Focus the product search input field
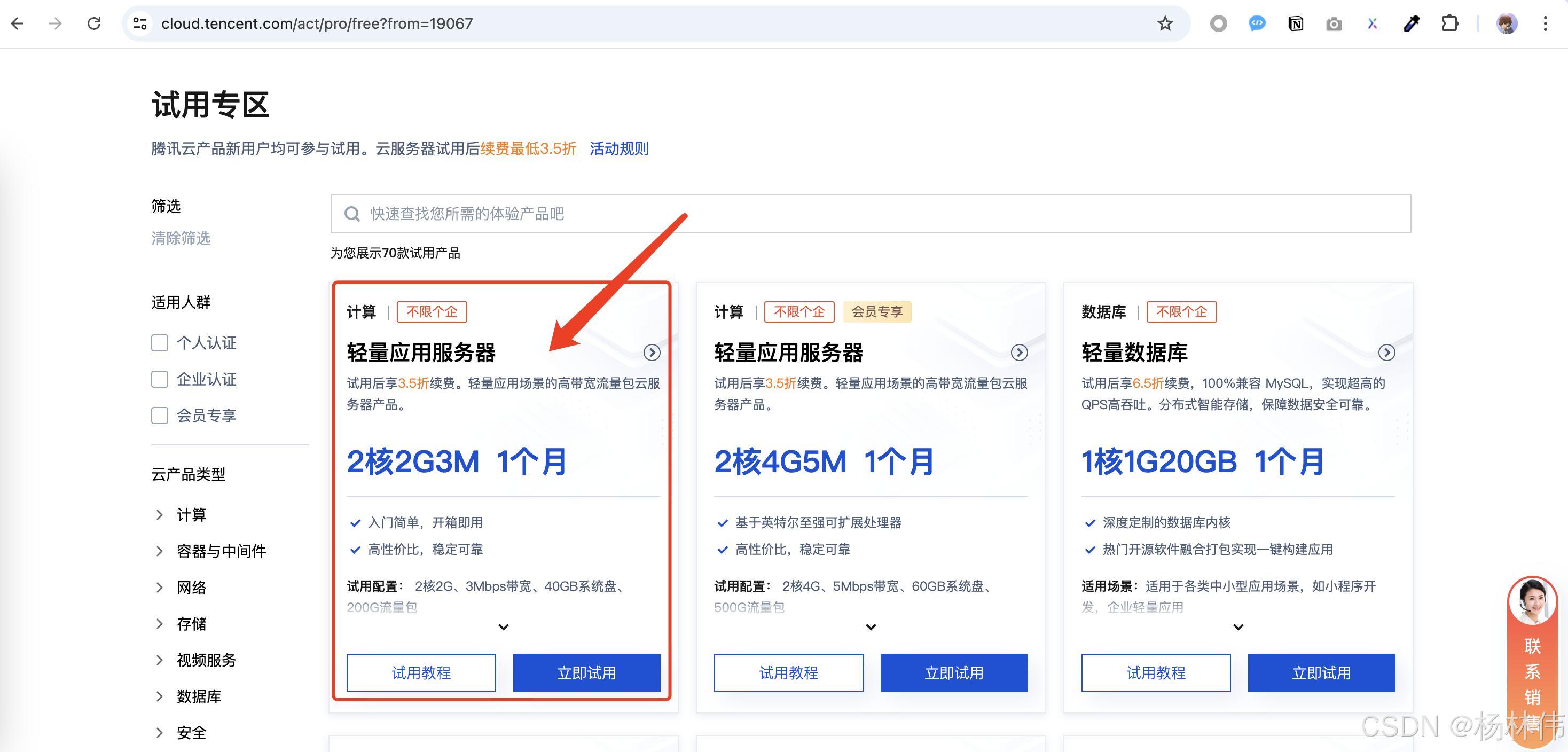This screenshot has width=1568, height=752. point(871,214)
